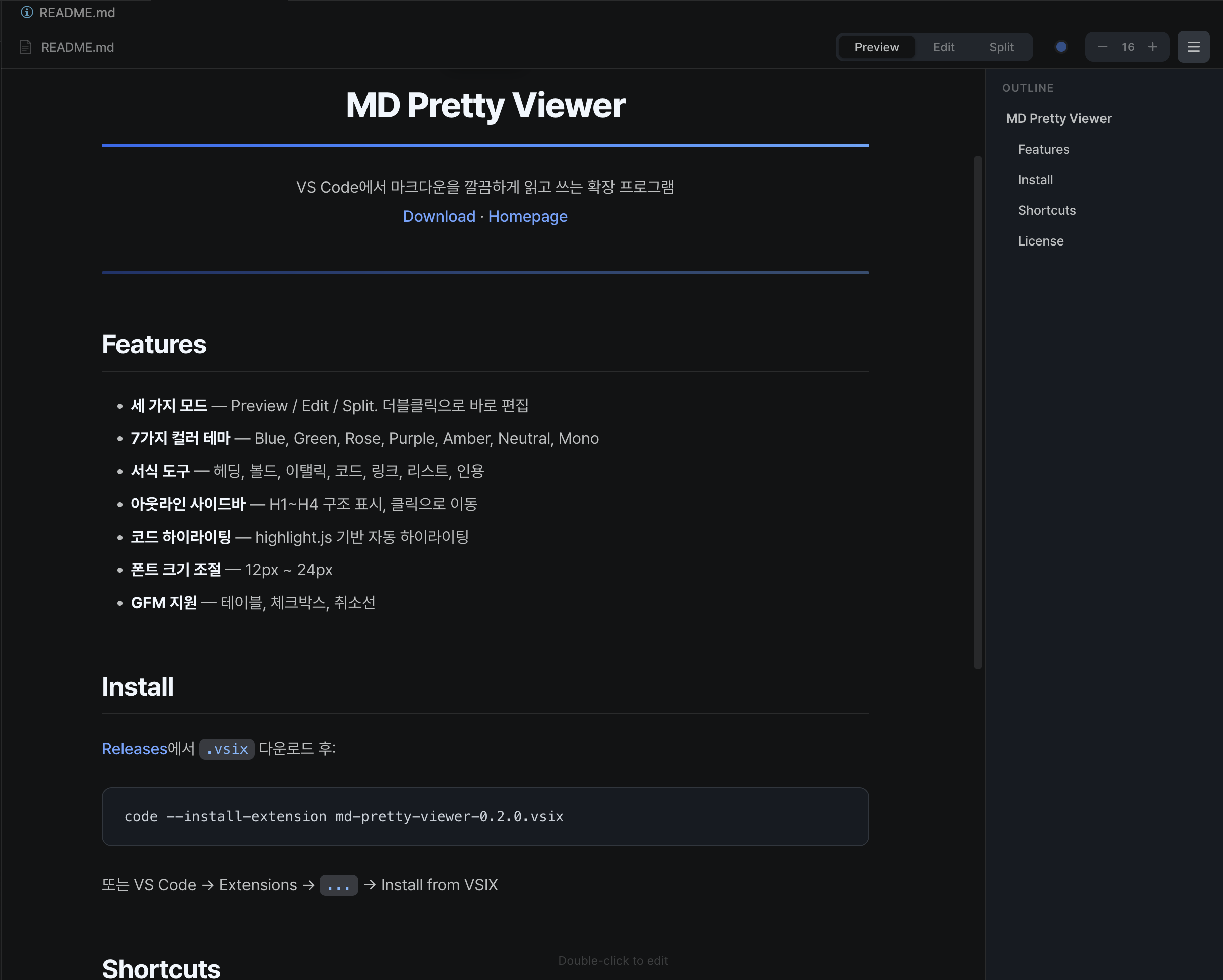The height and width of the screenshot is (980, 1223).
Task: Open the outline menu via hamburger icon
Action: (x=1193, y=47)
